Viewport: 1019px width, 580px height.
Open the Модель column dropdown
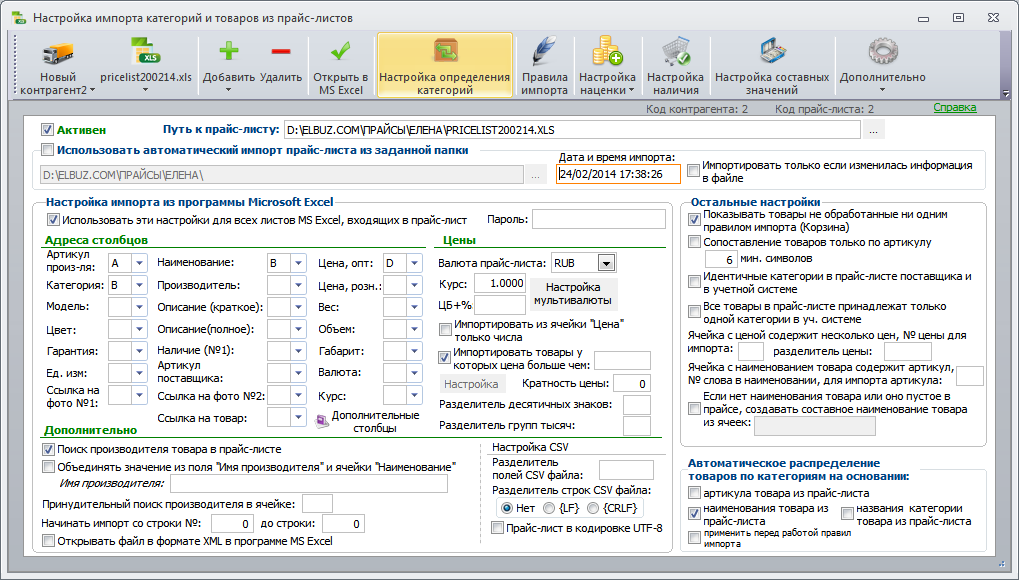click(x=140, y=307)
